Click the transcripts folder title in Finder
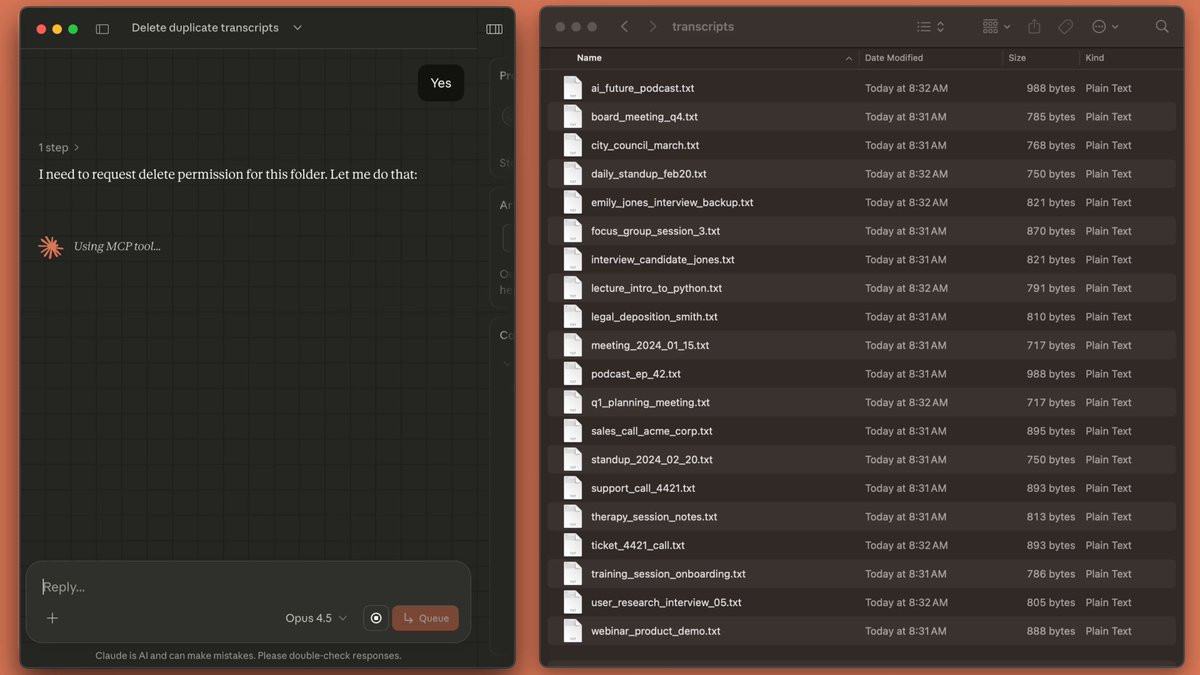Screen dimensions: 1200x675 click(x=703, y=27)
